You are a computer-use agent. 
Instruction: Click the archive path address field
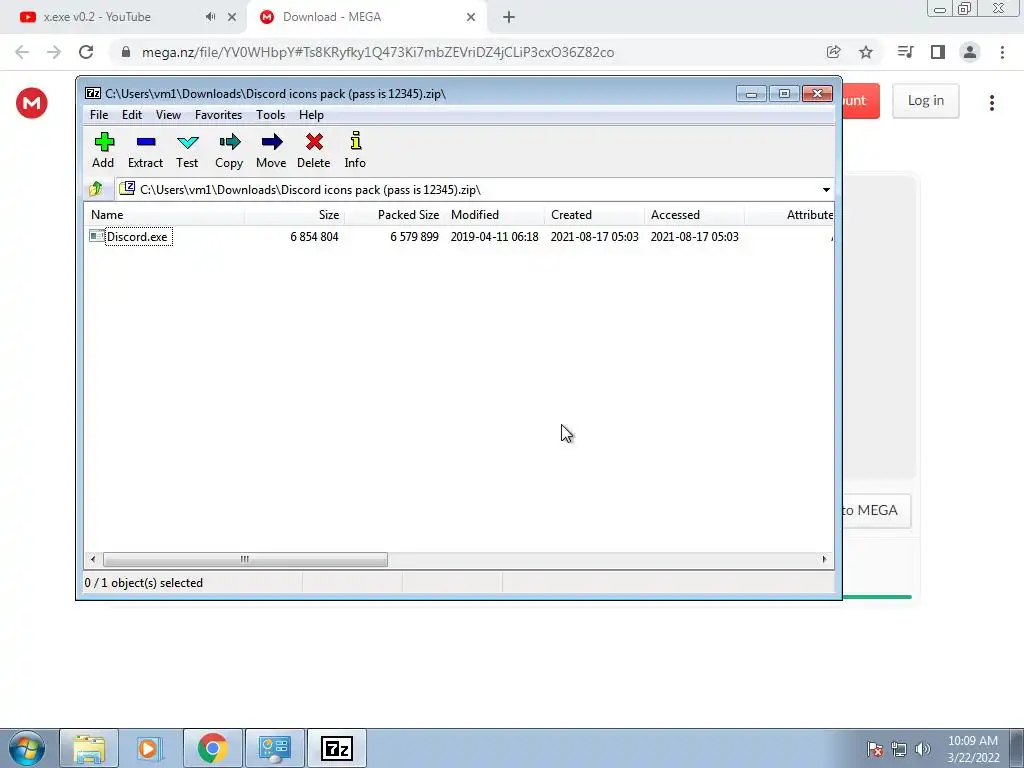[x=475, y=190]
